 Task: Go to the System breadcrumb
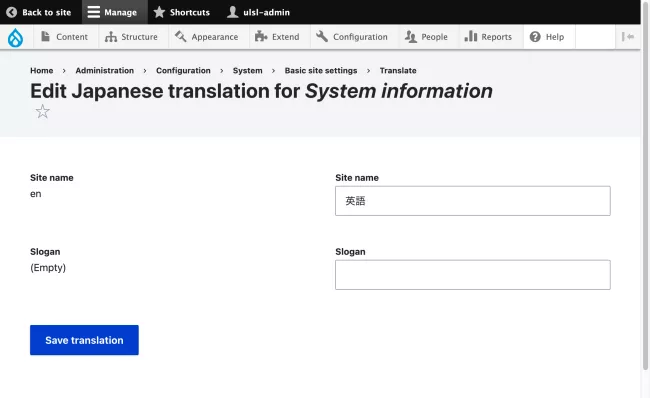click(247, 70)
